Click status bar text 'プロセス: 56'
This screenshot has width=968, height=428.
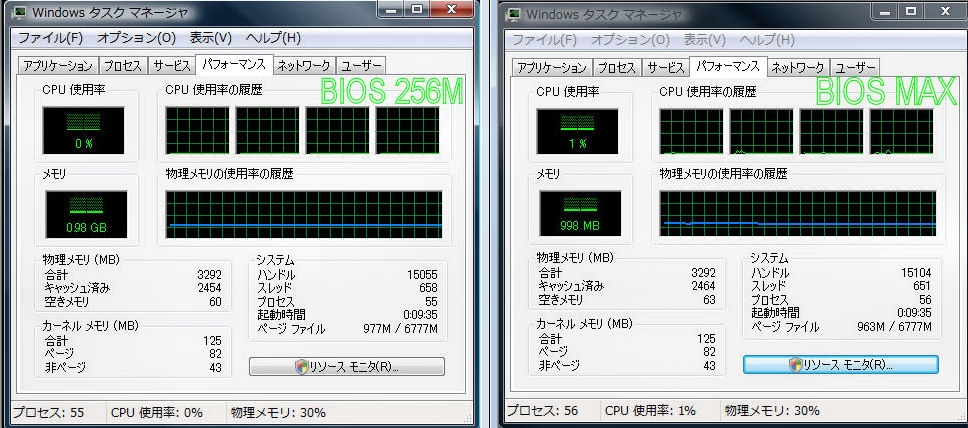point(542,411)
